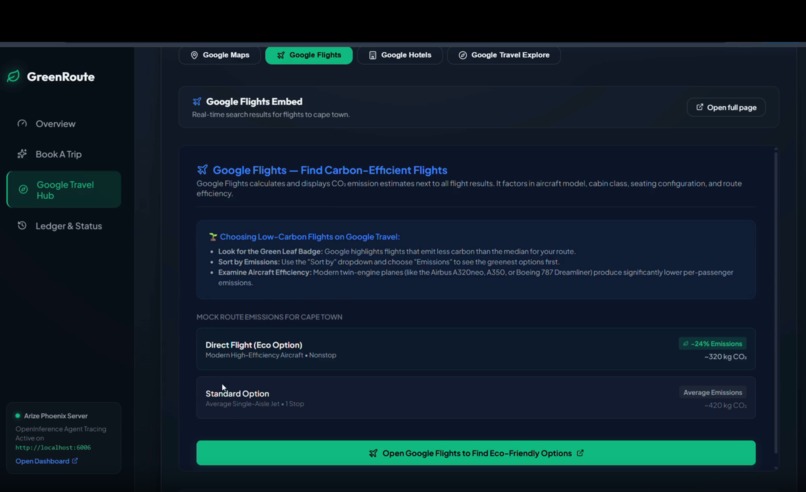Open the Google Hotels tab

click(x=400, y=55)
